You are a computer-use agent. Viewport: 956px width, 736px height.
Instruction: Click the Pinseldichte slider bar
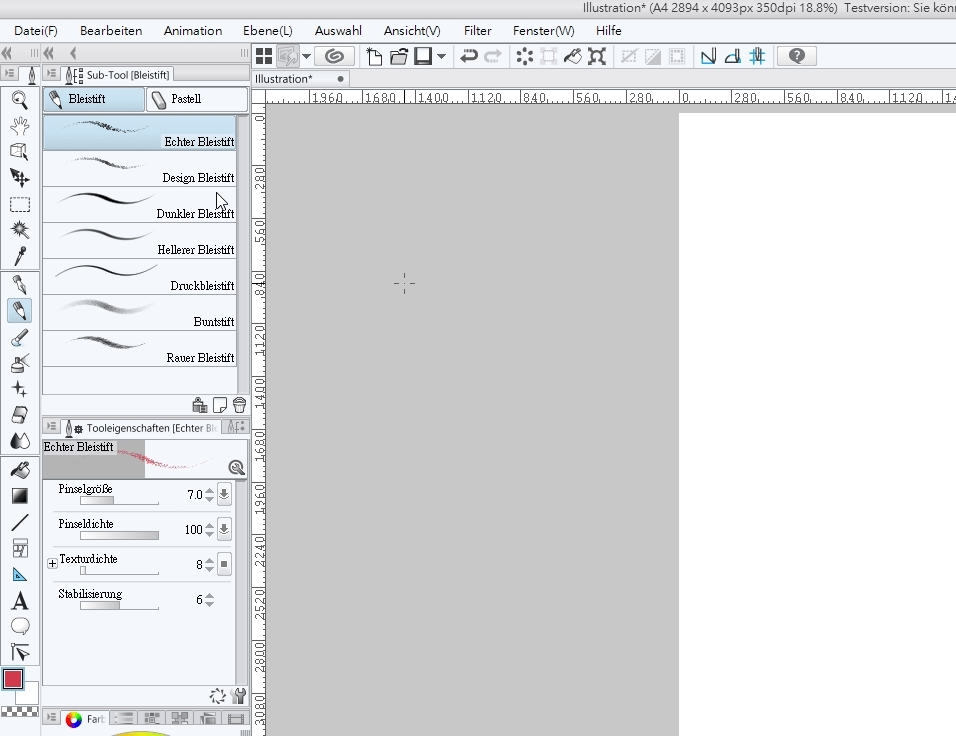tap(119, 535)
